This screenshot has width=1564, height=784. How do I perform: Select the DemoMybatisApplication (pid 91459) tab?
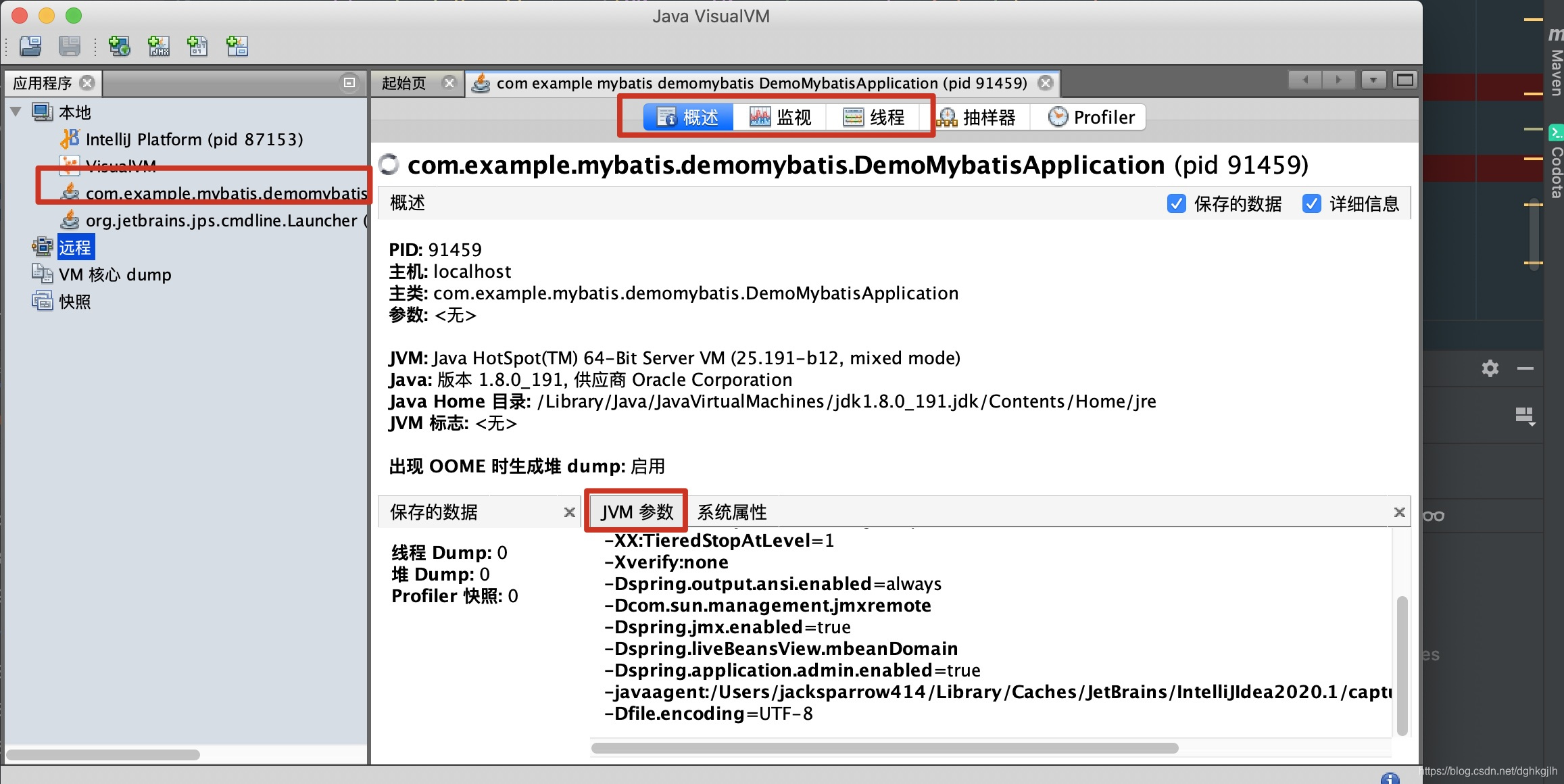tap(762, 82)
